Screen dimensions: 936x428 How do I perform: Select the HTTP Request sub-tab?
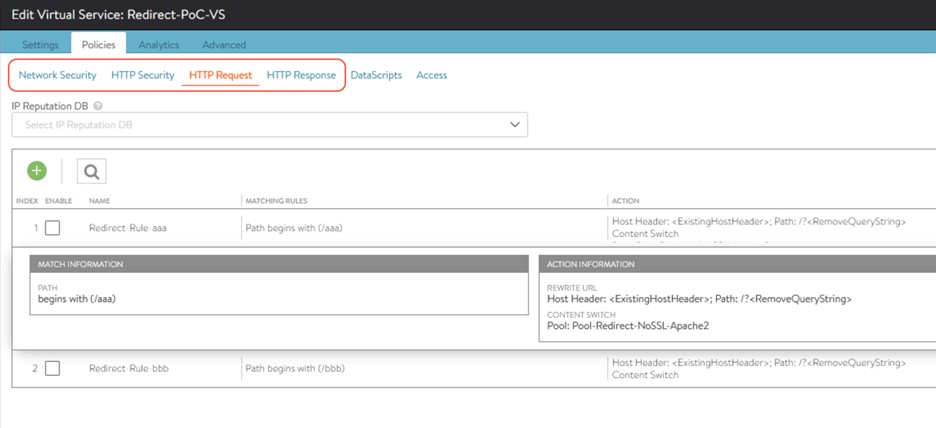point(220,75)
